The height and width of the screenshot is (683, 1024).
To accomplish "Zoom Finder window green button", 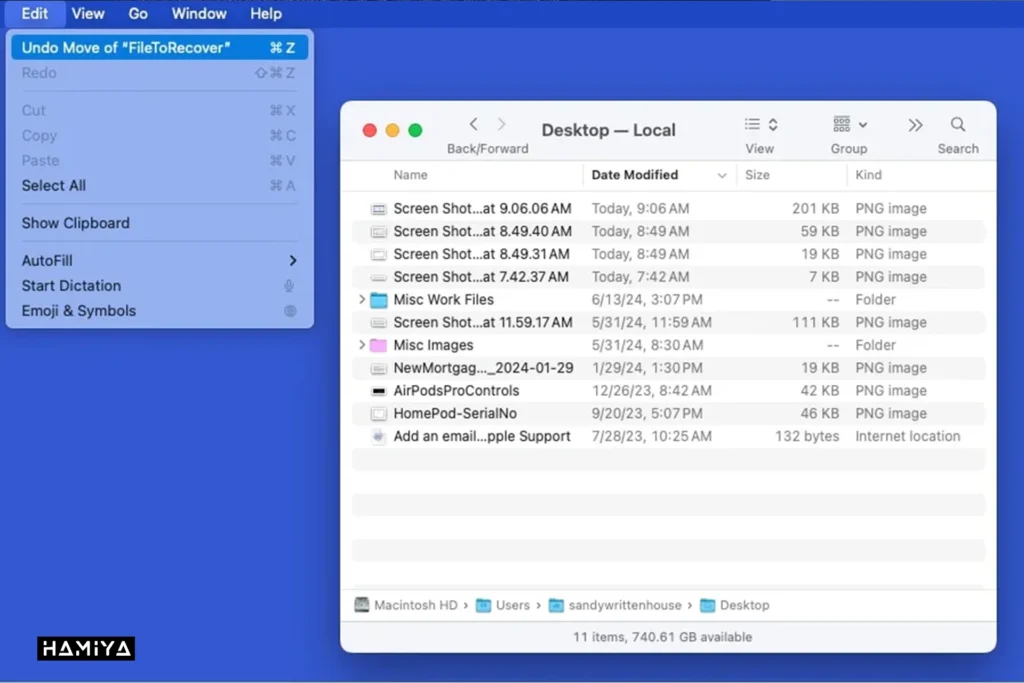I will click(x=415, y=131).
